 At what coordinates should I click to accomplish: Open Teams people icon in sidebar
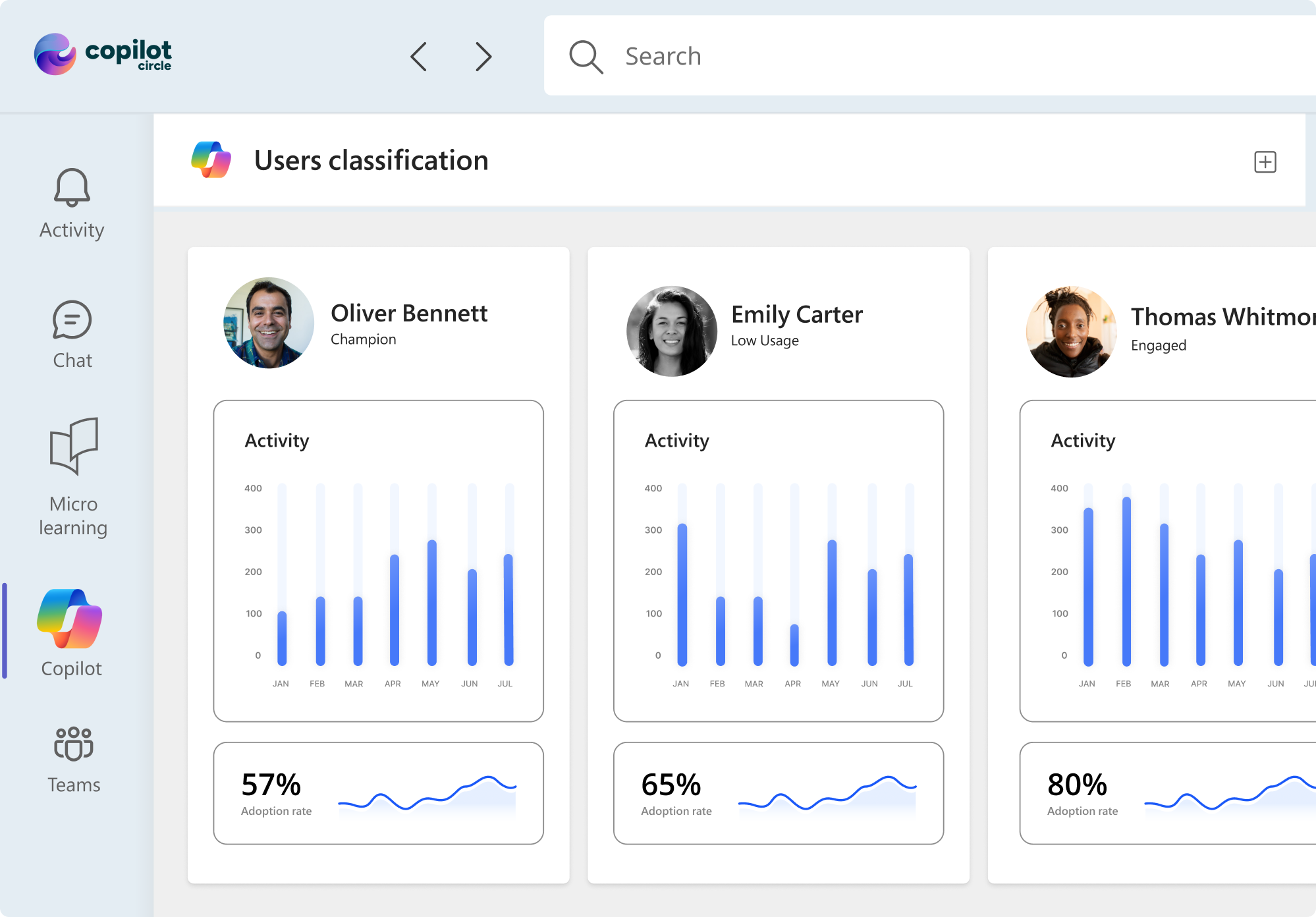click(73, 744)
